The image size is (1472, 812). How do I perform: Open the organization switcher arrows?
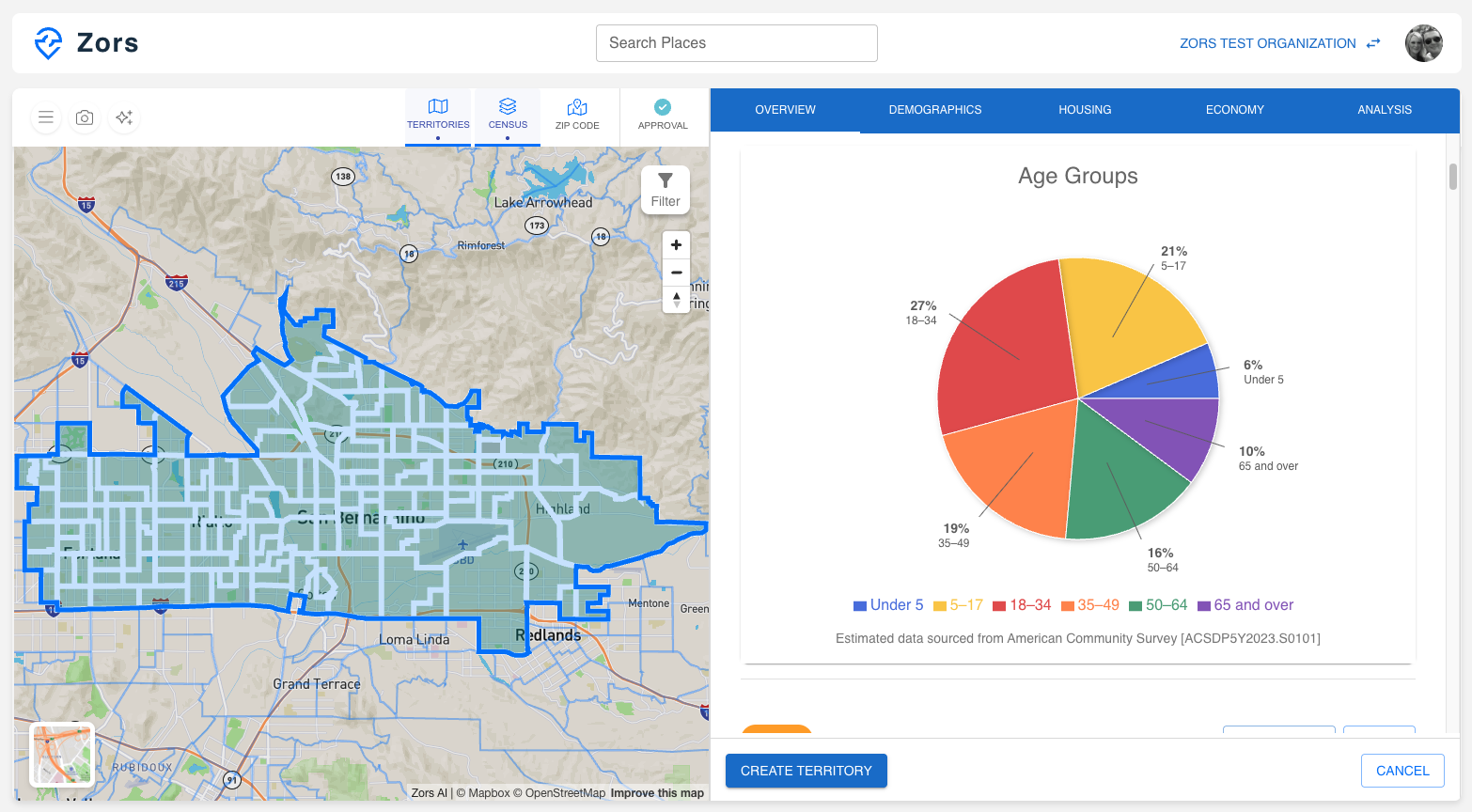(1372, 43)
